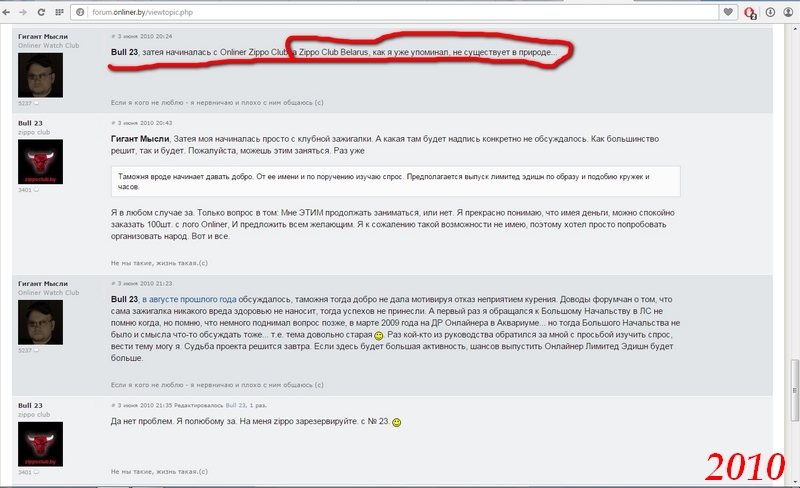Click the scrollbar down arrow at the bottom right

point(794,481)
